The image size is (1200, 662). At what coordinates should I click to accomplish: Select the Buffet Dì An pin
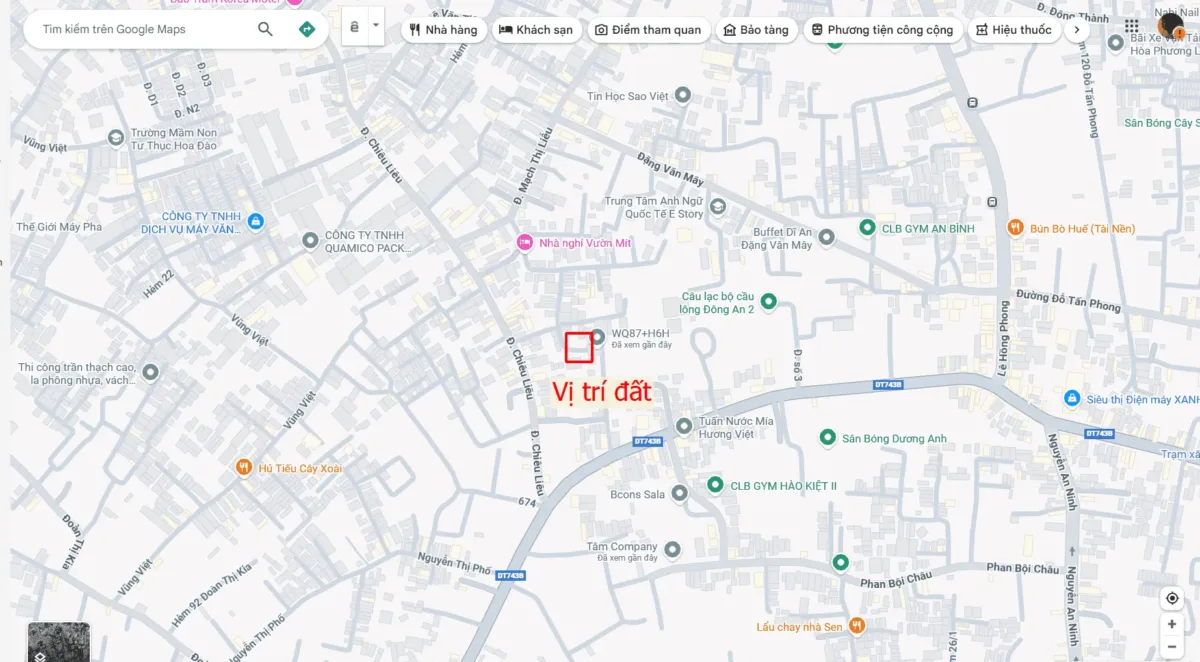click(x=826, y=237)
